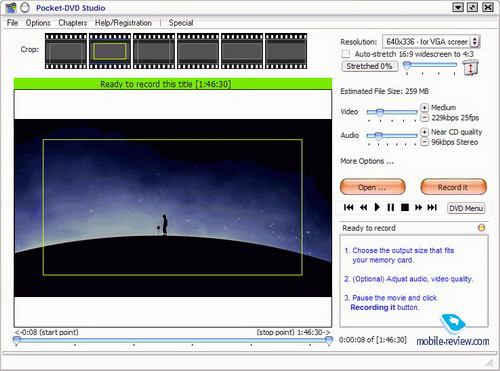500x371 pixels.
Task: Enable Auto-stretch 16:9 widescreen to 4:3
Action: tap(346, 54)
